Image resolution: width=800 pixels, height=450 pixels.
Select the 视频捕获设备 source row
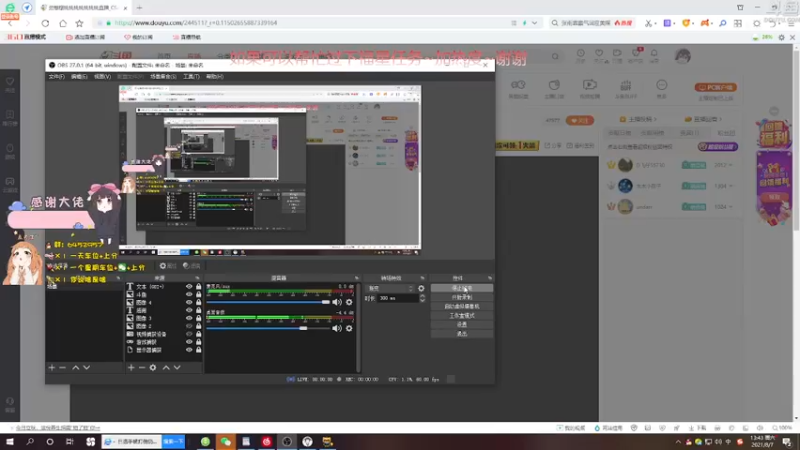(x=163, y=334)
